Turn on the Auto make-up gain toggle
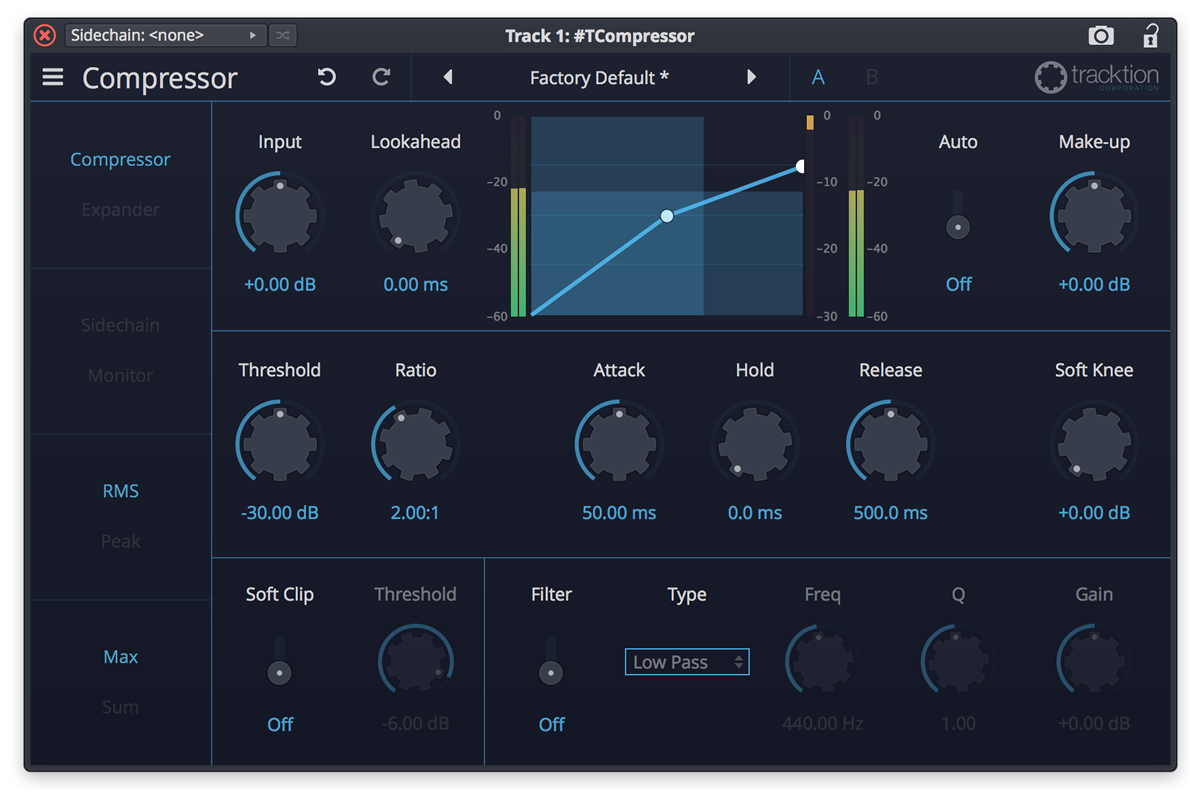Image resolution: width=1200 pixels, height=800 pixels. point(957,226)
